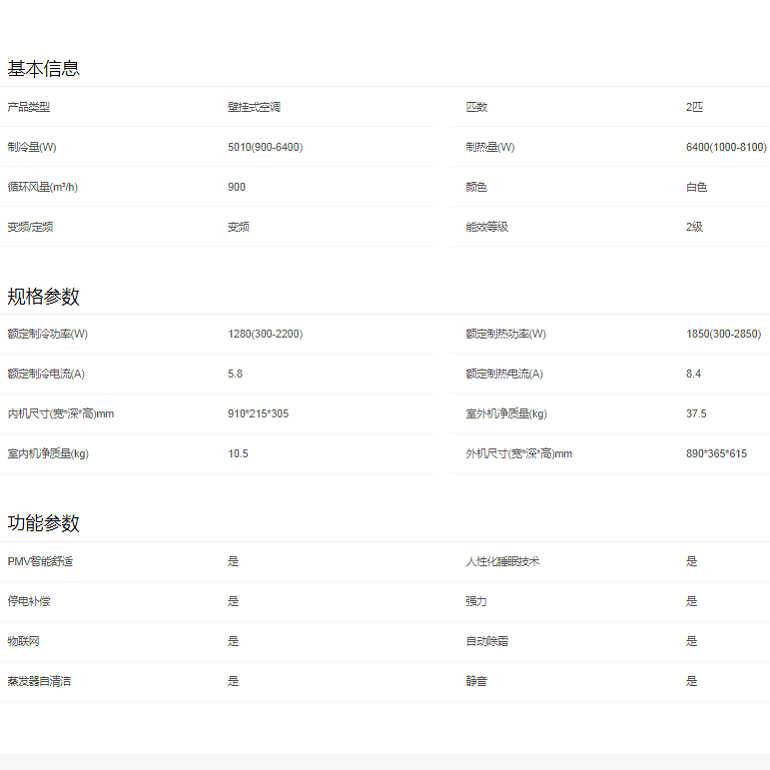Click the indoor unit size 910*215*305
This screenshot has height=770, width=770.
[258, 414]
